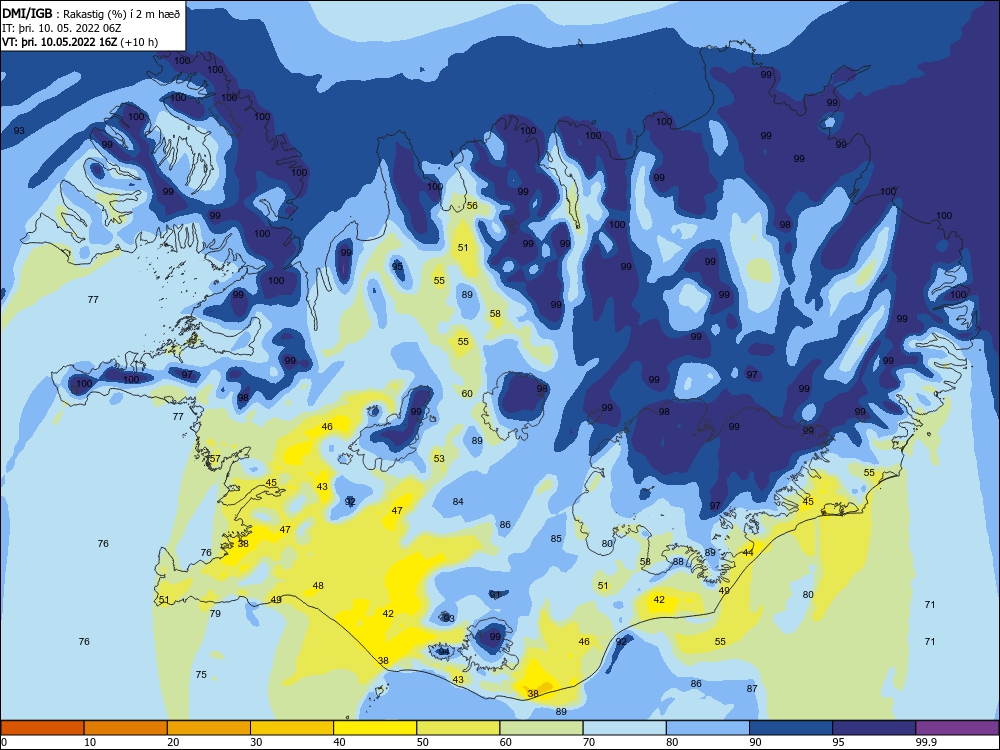Image resolution: width=1000 pixels, height=750 pixels.
Task: Click the legend scale label '90'
Action: click(755, 742)
